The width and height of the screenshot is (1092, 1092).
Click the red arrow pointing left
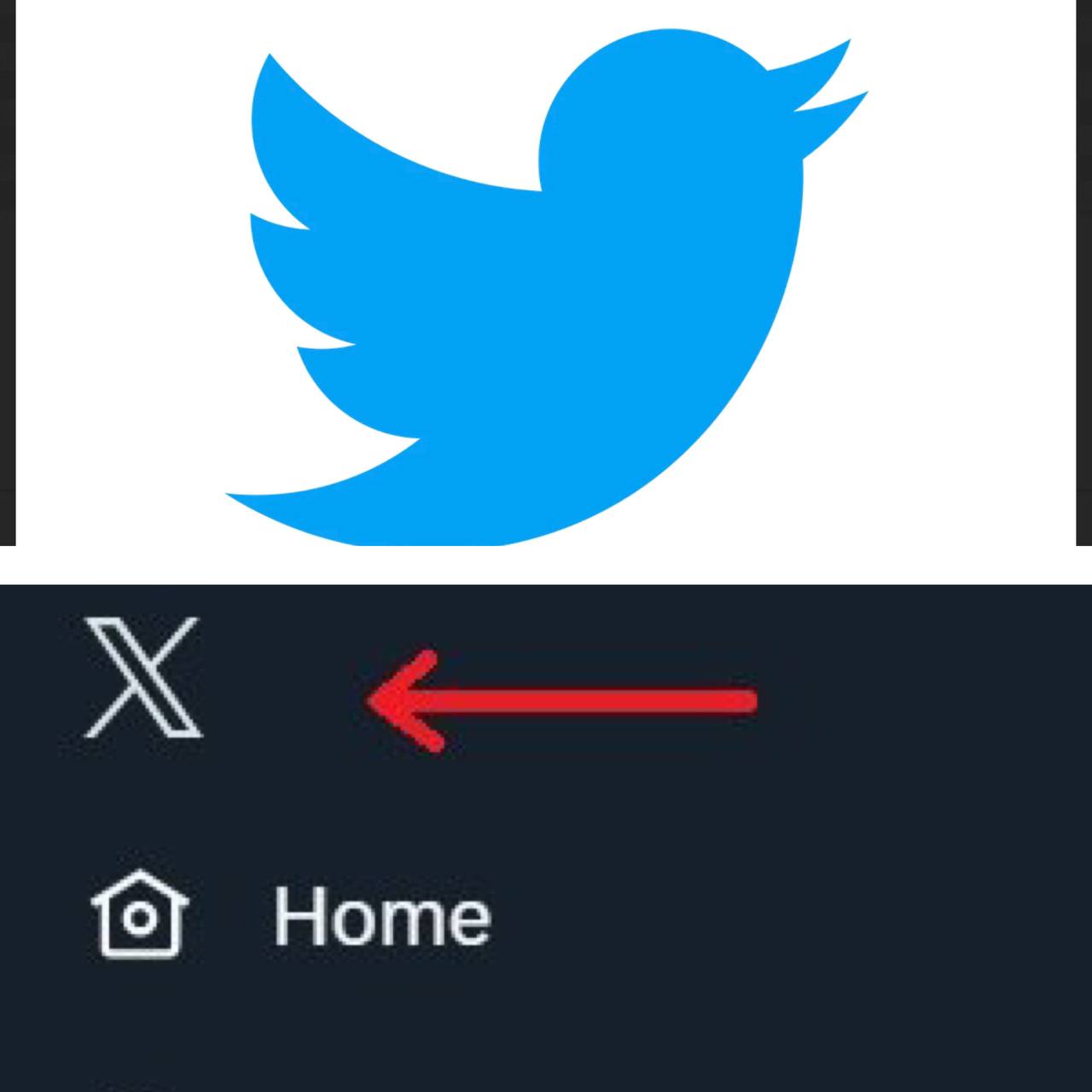pos(561,701)
